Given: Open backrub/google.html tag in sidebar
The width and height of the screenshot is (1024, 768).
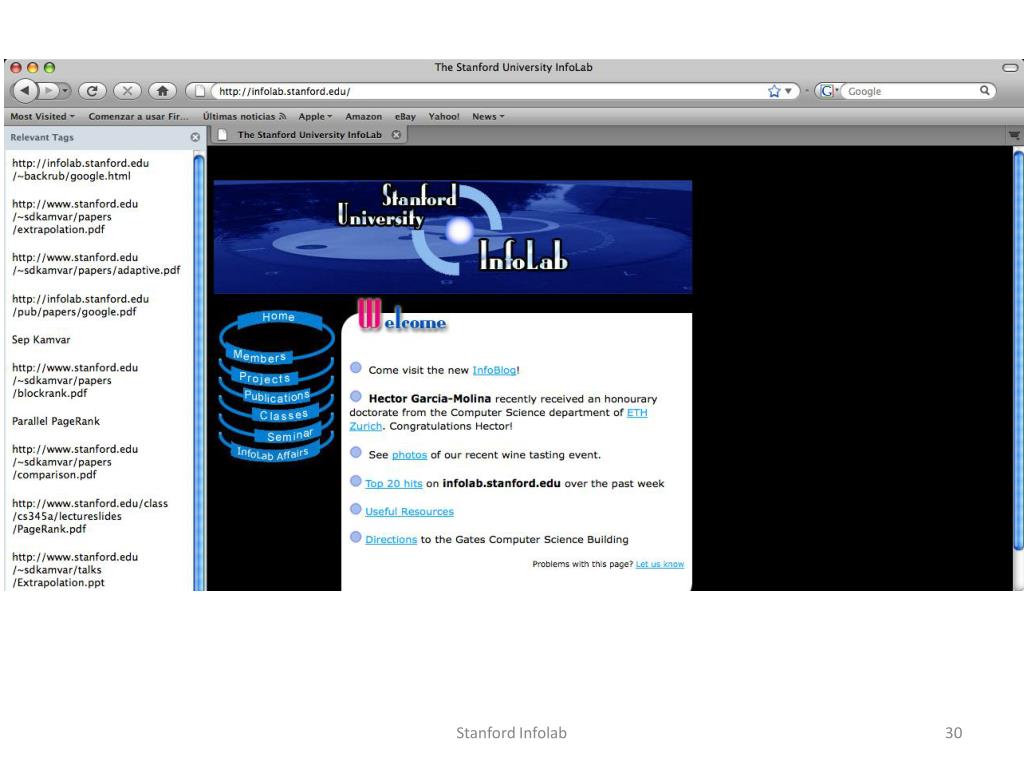Looking at the screenshot, I should coord(80,170).
